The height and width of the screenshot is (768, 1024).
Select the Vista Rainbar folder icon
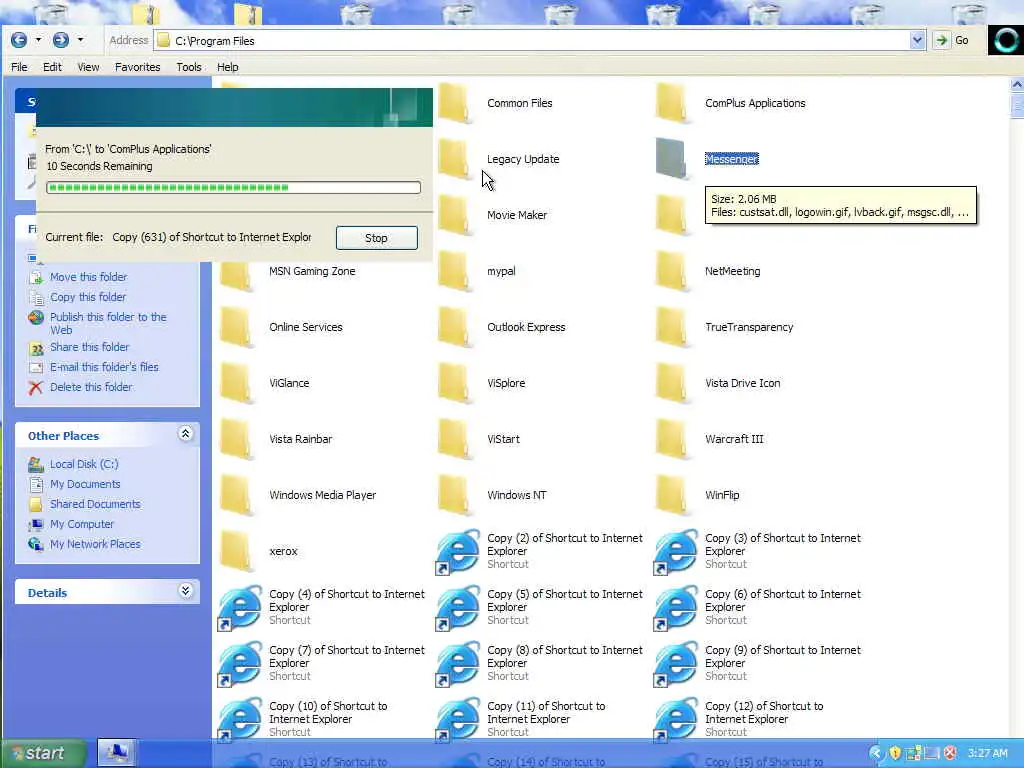tap(236, 440)
